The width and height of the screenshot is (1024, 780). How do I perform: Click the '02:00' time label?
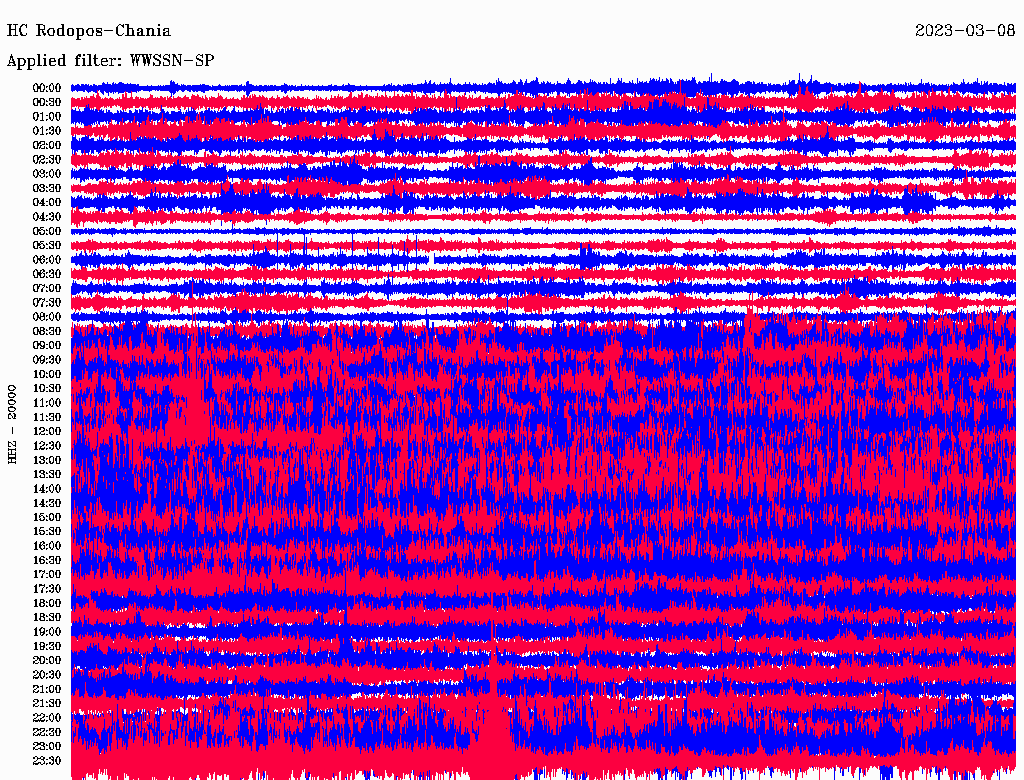[47, 145]
